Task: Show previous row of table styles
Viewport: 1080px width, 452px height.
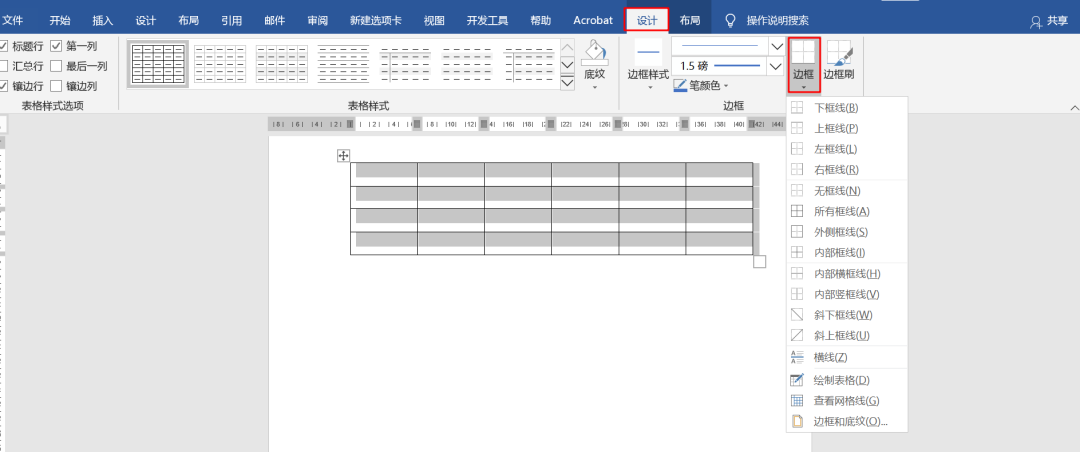Action: point(568,47)
